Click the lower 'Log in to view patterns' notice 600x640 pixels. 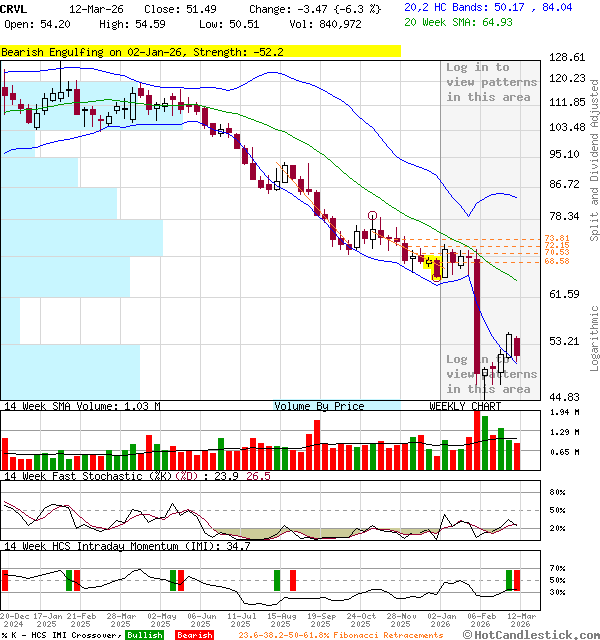(490, 374)
